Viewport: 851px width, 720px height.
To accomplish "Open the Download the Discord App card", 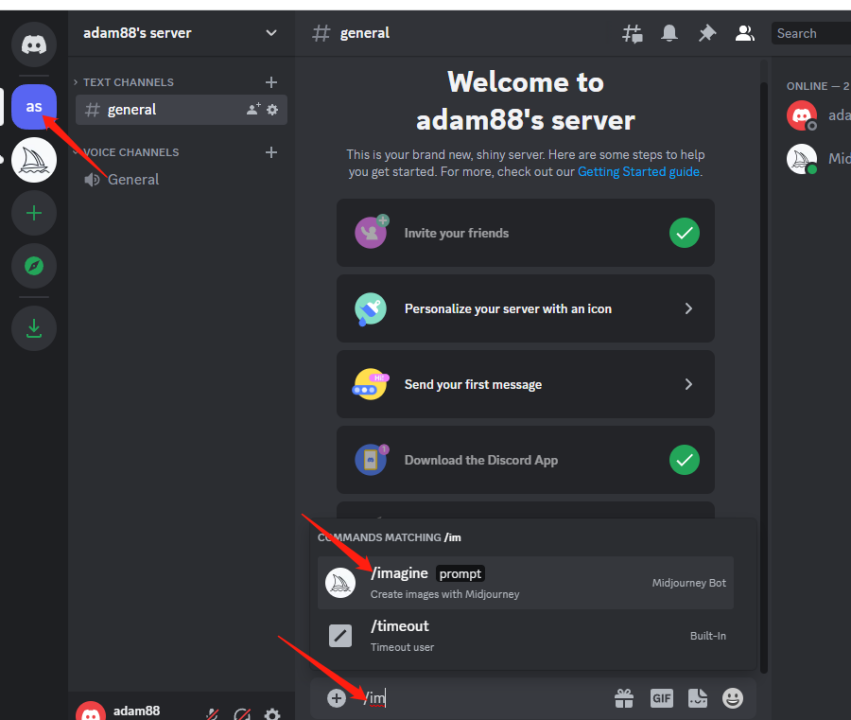I will (x=525, y=460).
